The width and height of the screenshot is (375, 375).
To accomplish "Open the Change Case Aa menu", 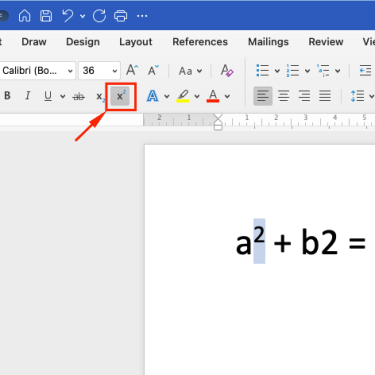I will point(190,71).
